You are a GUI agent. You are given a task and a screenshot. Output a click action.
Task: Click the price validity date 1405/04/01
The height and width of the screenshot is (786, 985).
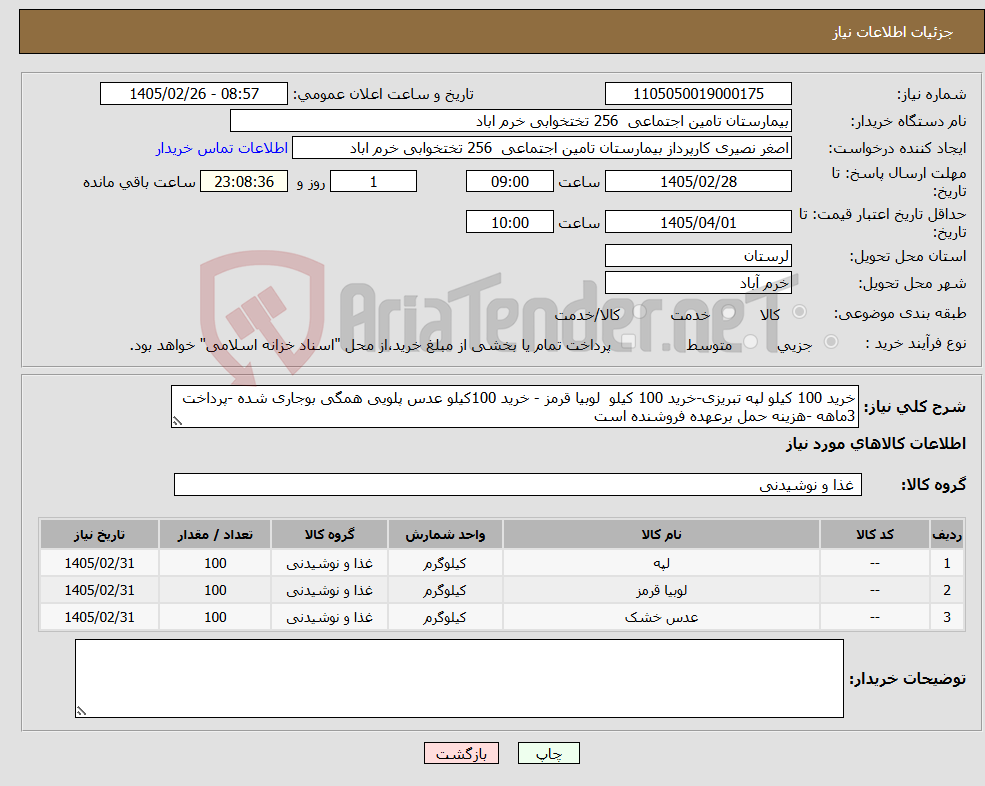click(698, 222)
